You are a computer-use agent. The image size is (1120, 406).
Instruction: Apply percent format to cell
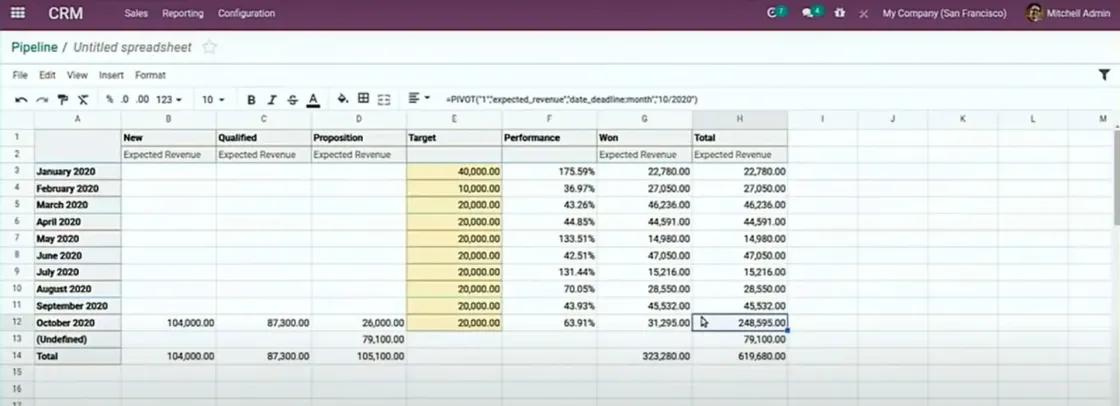[x=109, y=99]
